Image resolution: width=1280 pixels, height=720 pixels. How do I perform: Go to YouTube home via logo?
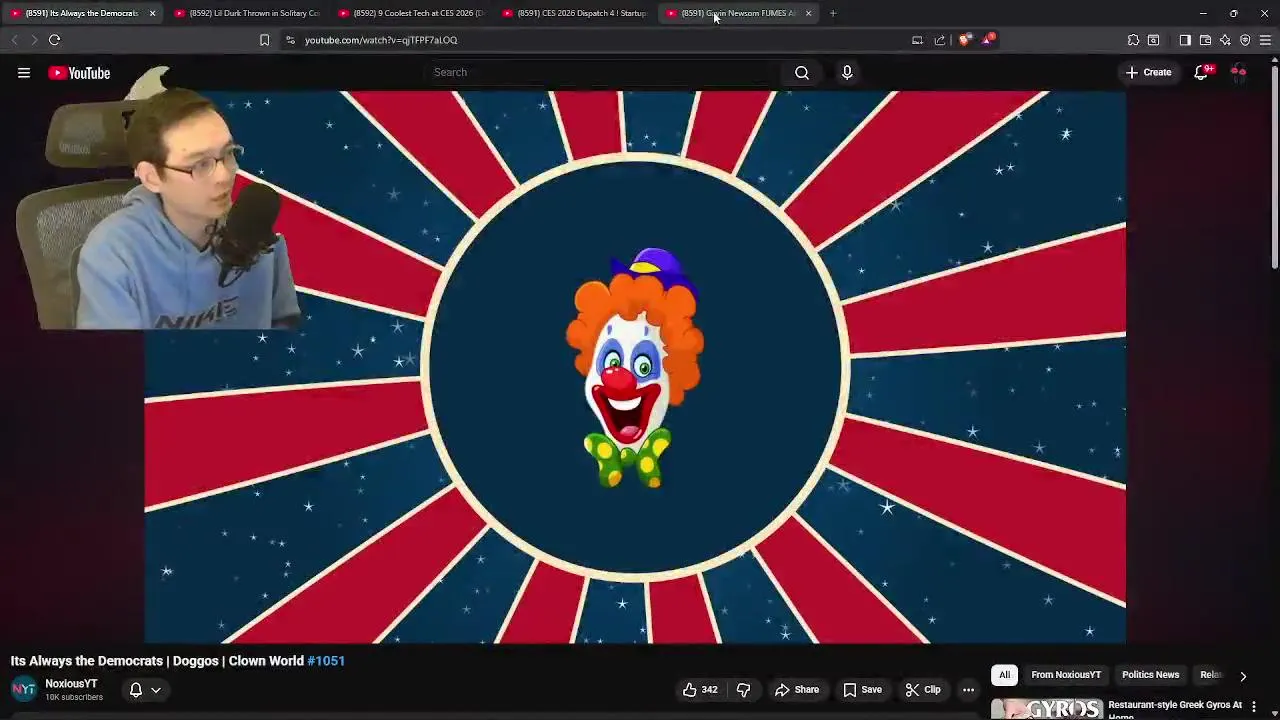(x=79, y=72)
